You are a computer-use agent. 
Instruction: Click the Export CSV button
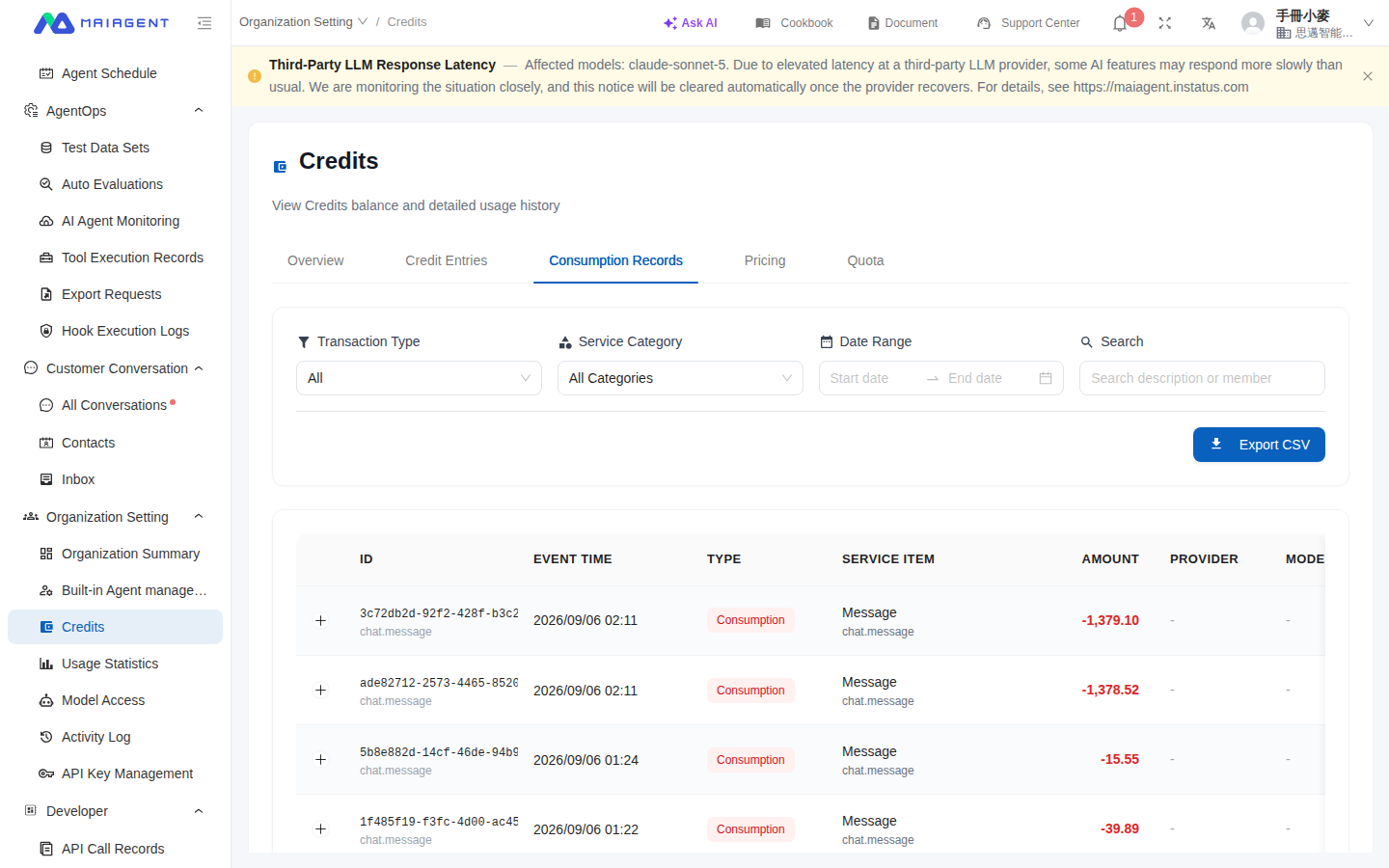[x=1259, y=445]
